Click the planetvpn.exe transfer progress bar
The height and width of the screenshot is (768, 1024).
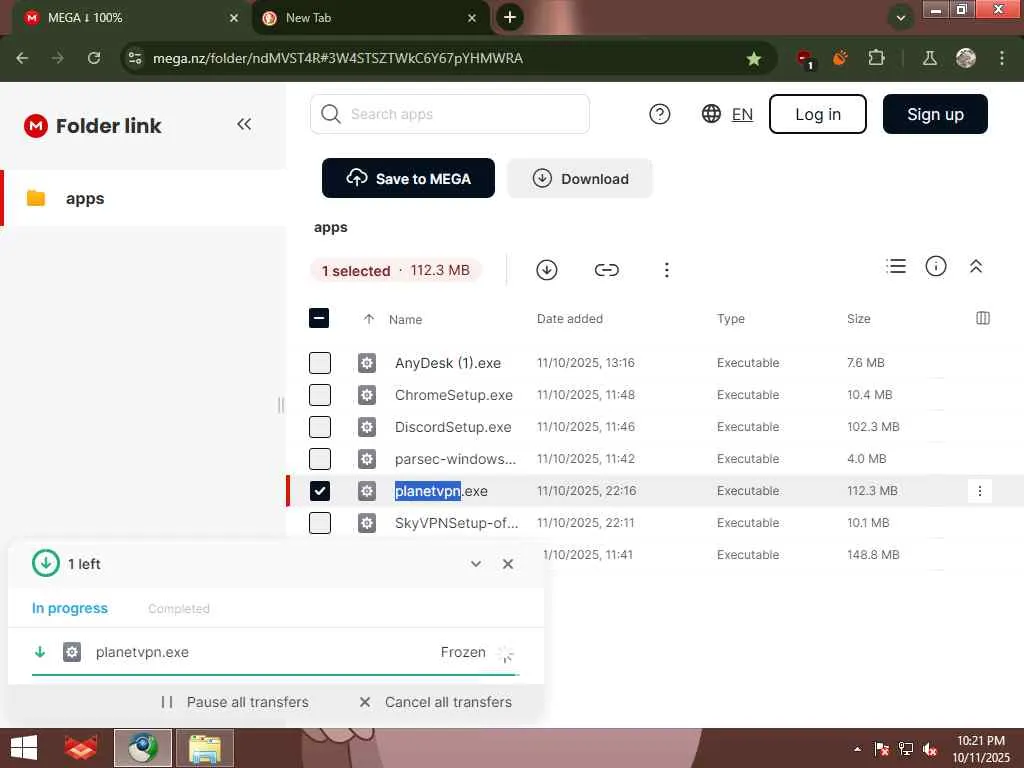point(276,674)
